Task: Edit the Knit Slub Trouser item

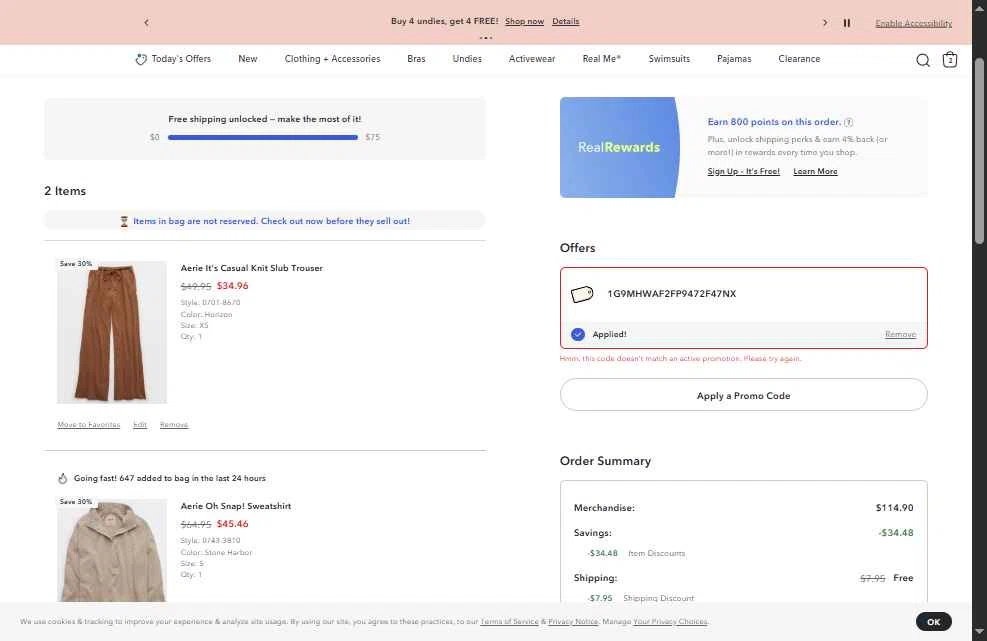Action: pyautogui.click(x=140, y=424)
